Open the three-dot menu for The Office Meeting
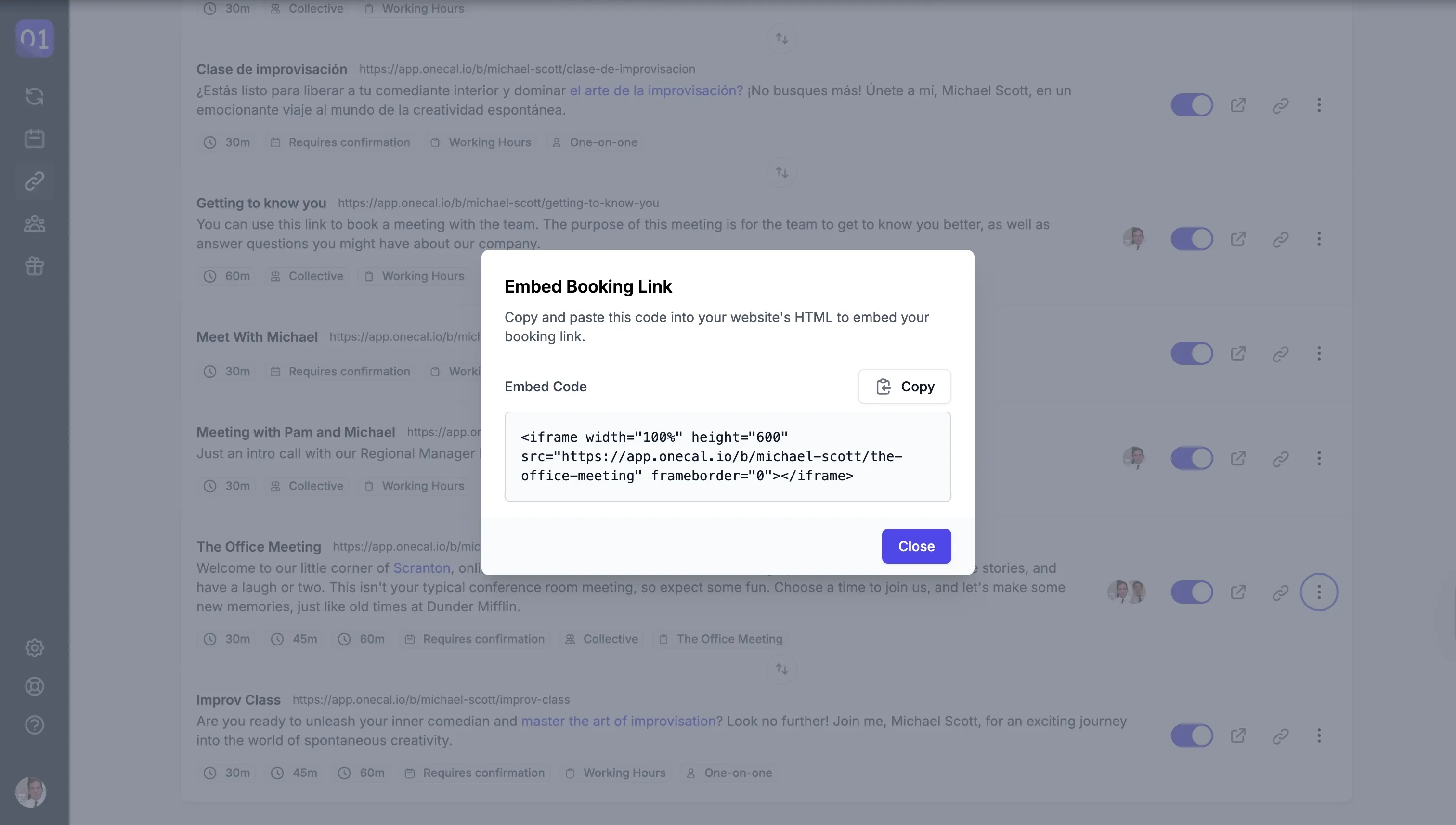 click(x=1319, y=592)
